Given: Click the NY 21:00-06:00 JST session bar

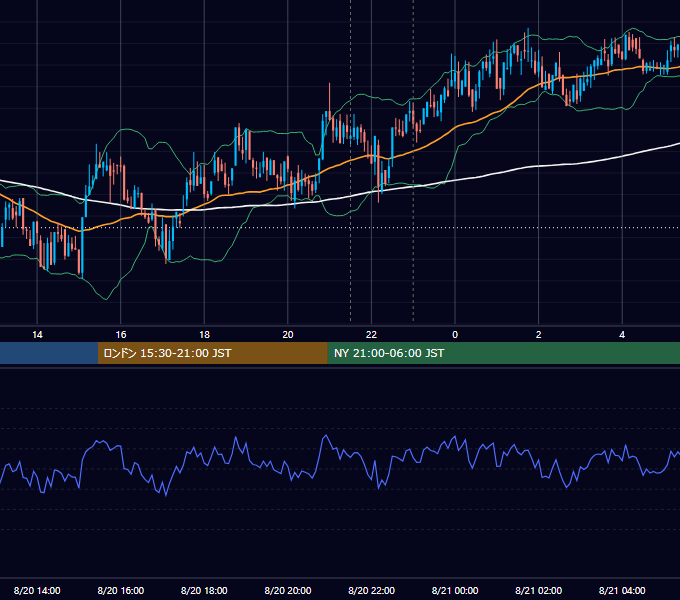Looking at the screenshot, I should coord(503,353).
